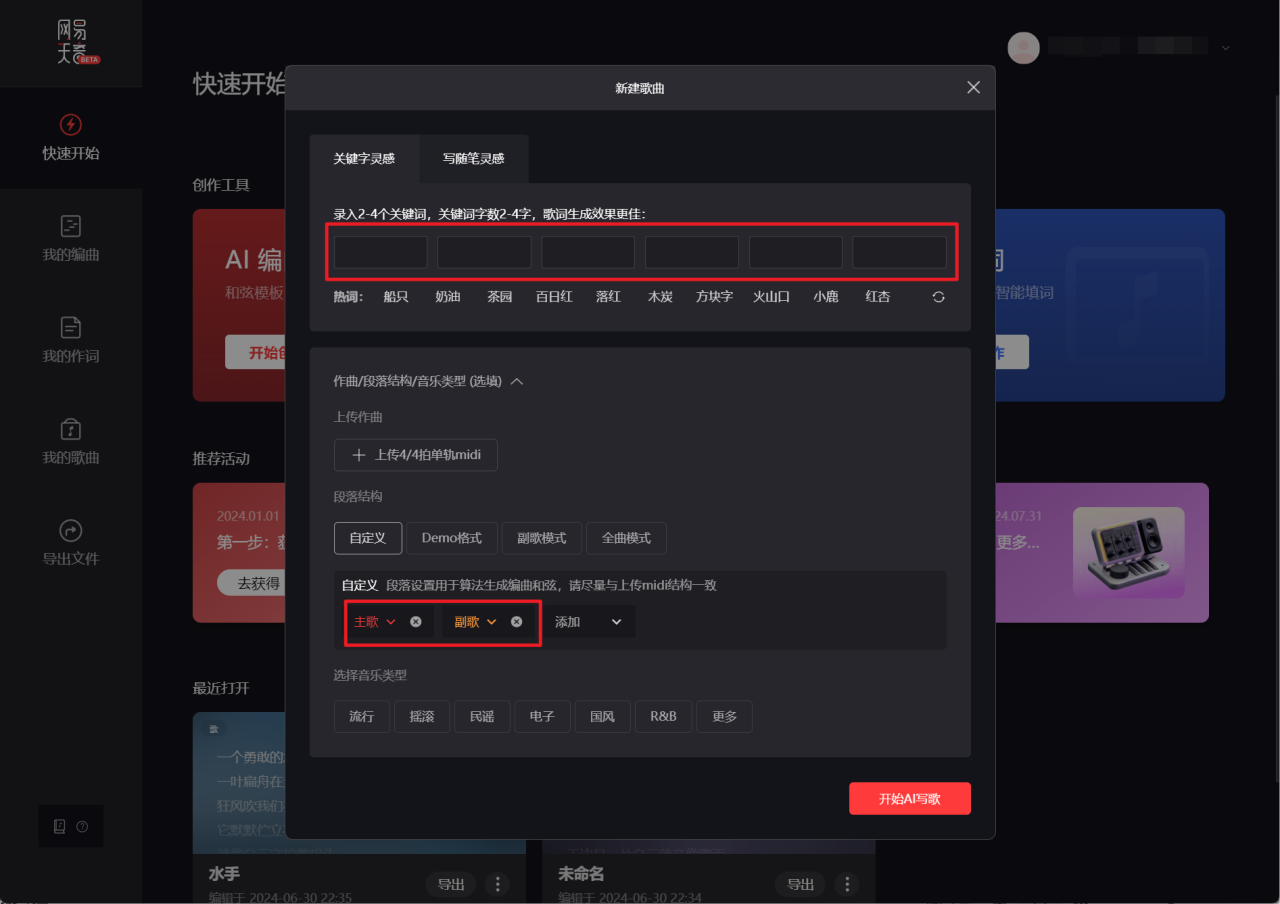Collapse the 作曲/段落结构/音乐类型 section
This screenshot has height=904, width=1280.
click(x=517, y=381)
